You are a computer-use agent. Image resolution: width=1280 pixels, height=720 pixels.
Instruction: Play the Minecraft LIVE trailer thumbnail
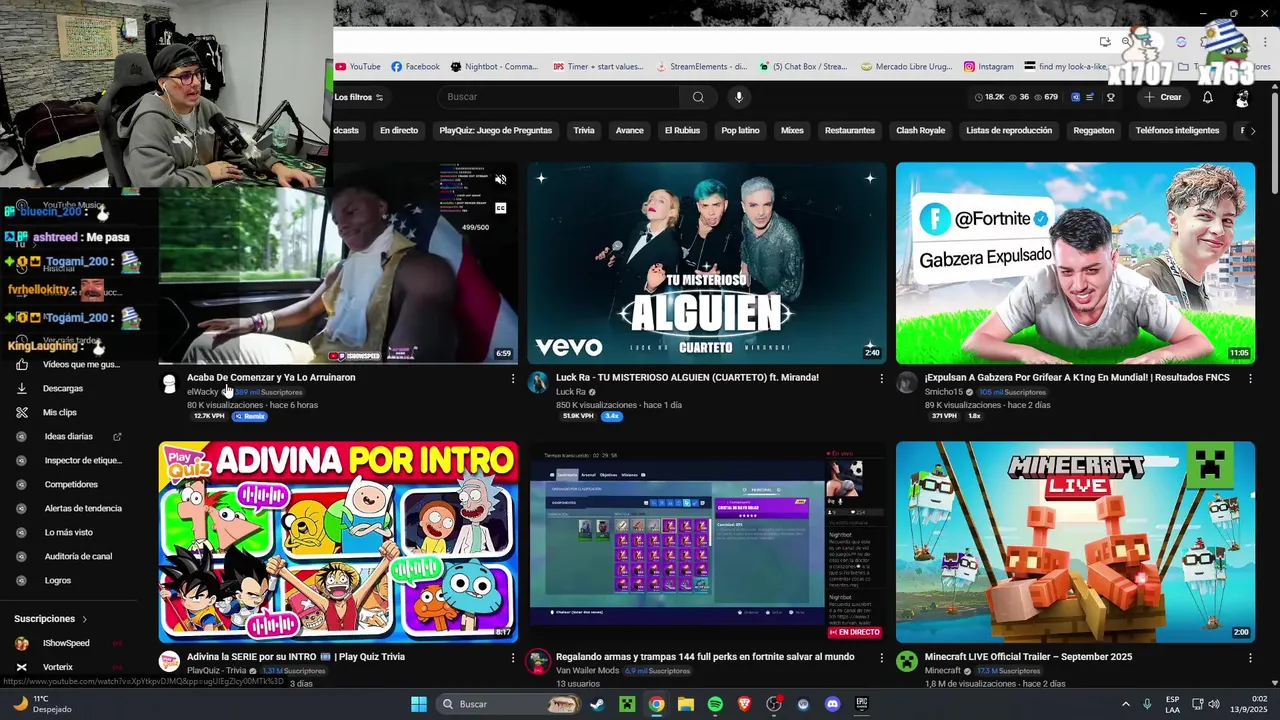(1075, 542)
